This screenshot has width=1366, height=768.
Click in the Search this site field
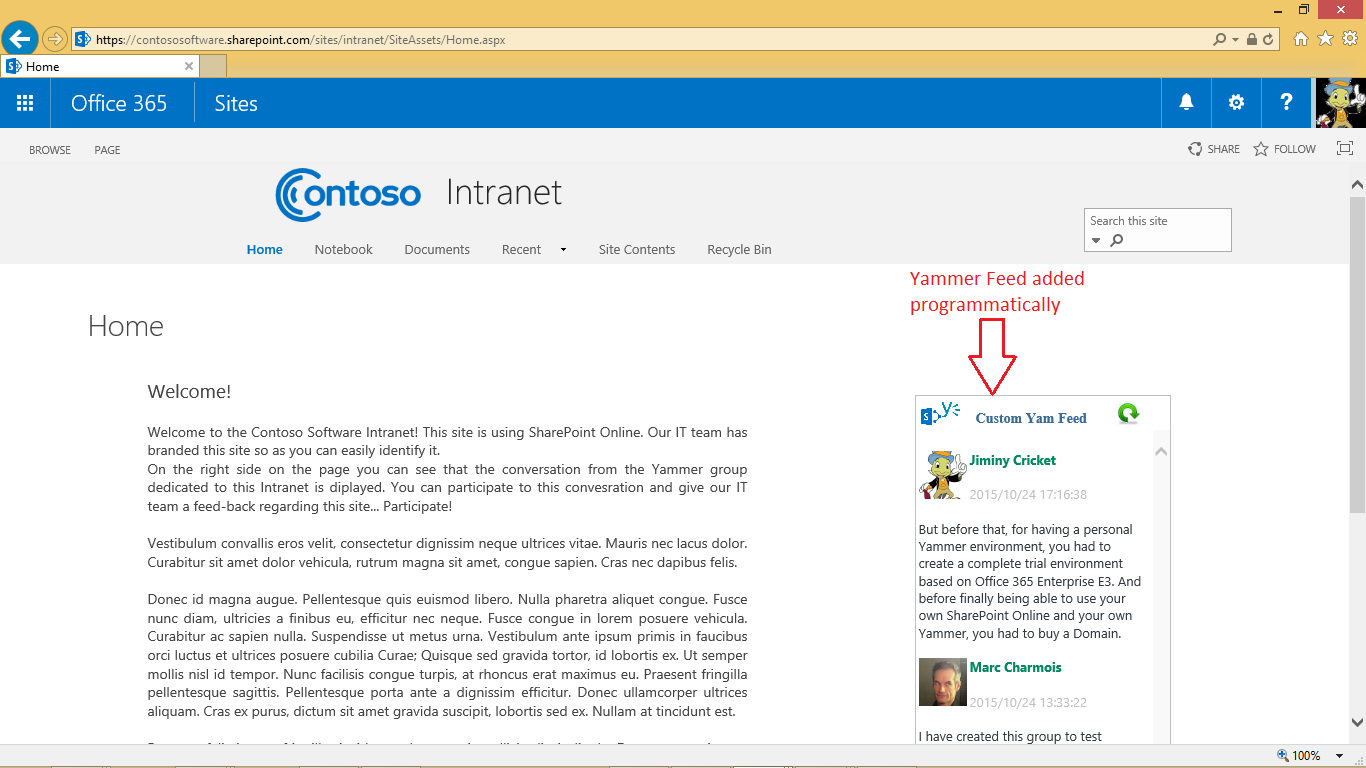1157,221
